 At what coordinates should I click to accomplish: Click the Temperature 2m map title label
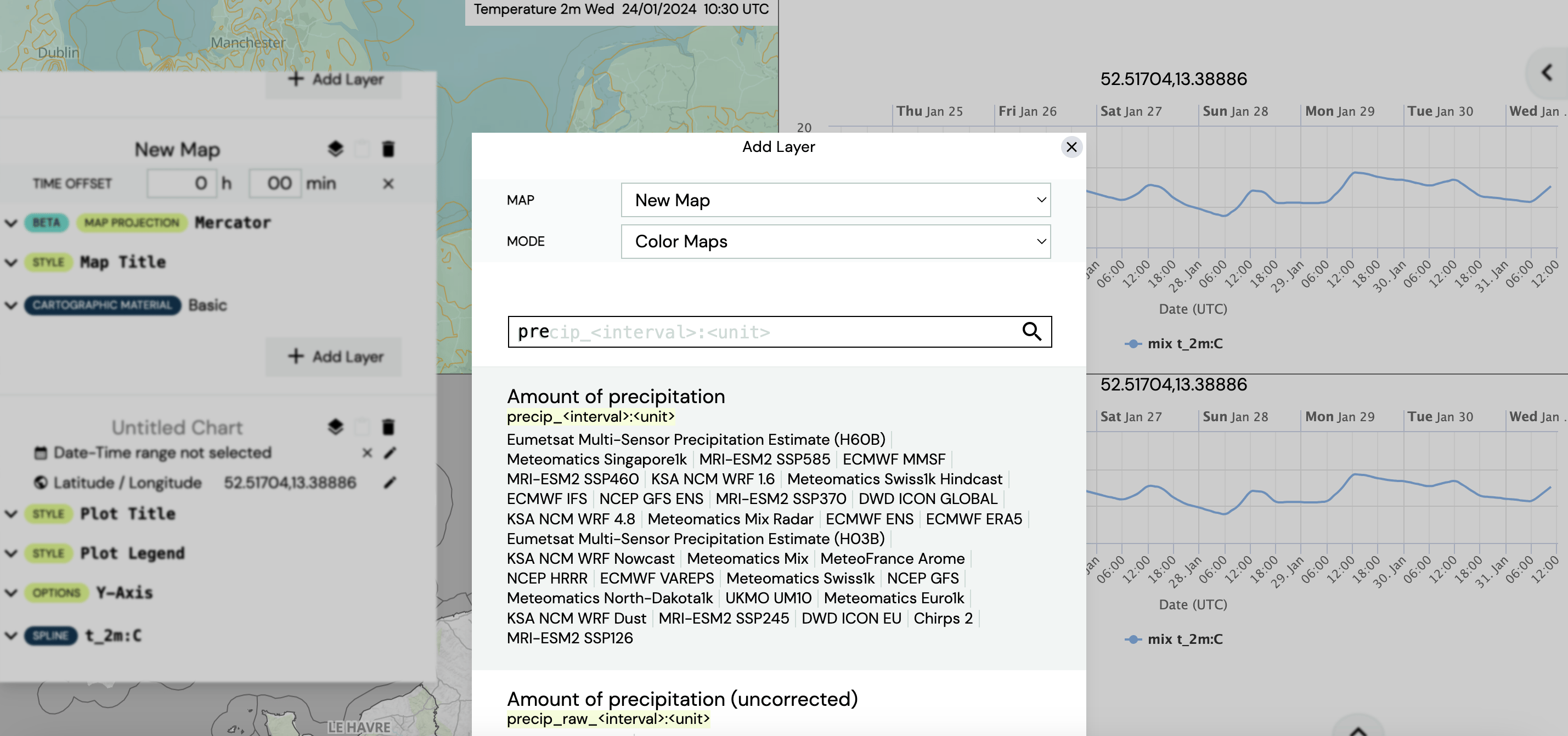(621, 9)
